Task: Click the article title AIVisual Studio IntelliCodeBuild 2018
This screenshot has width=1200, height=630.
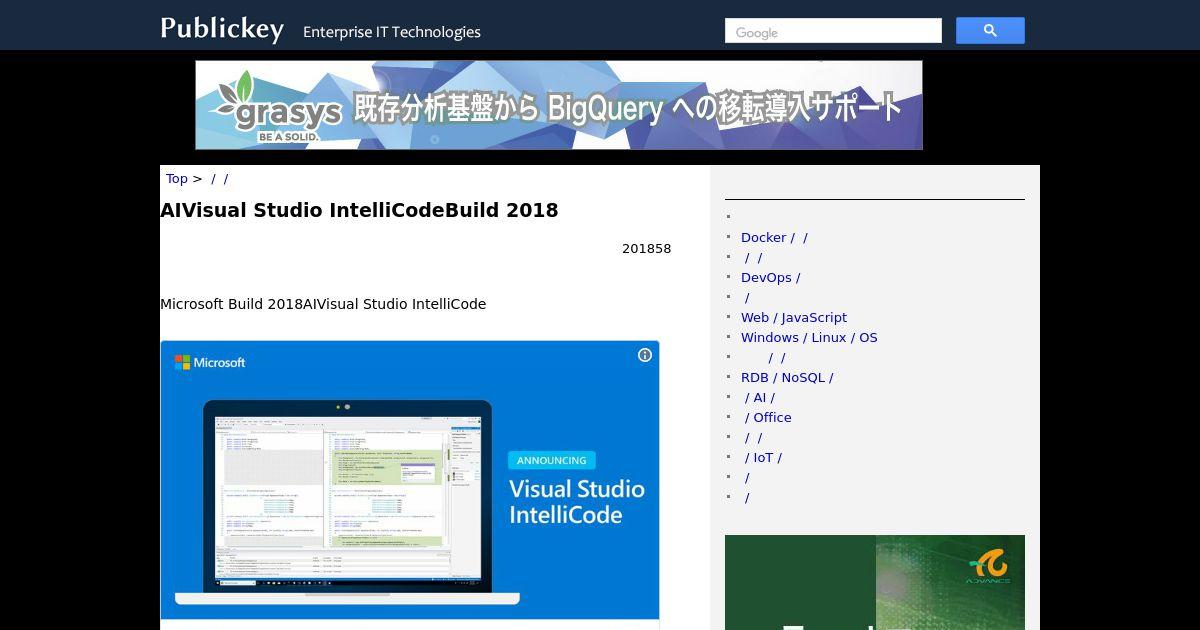Action: [x=359, y=210]
